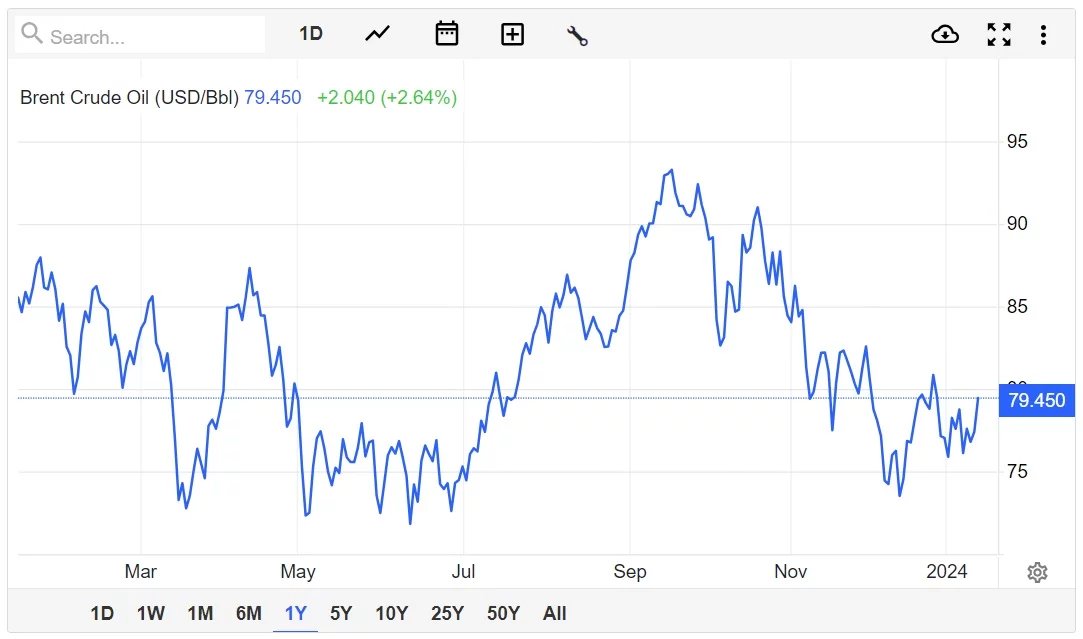Show All available price history

(x=554, y=613)
